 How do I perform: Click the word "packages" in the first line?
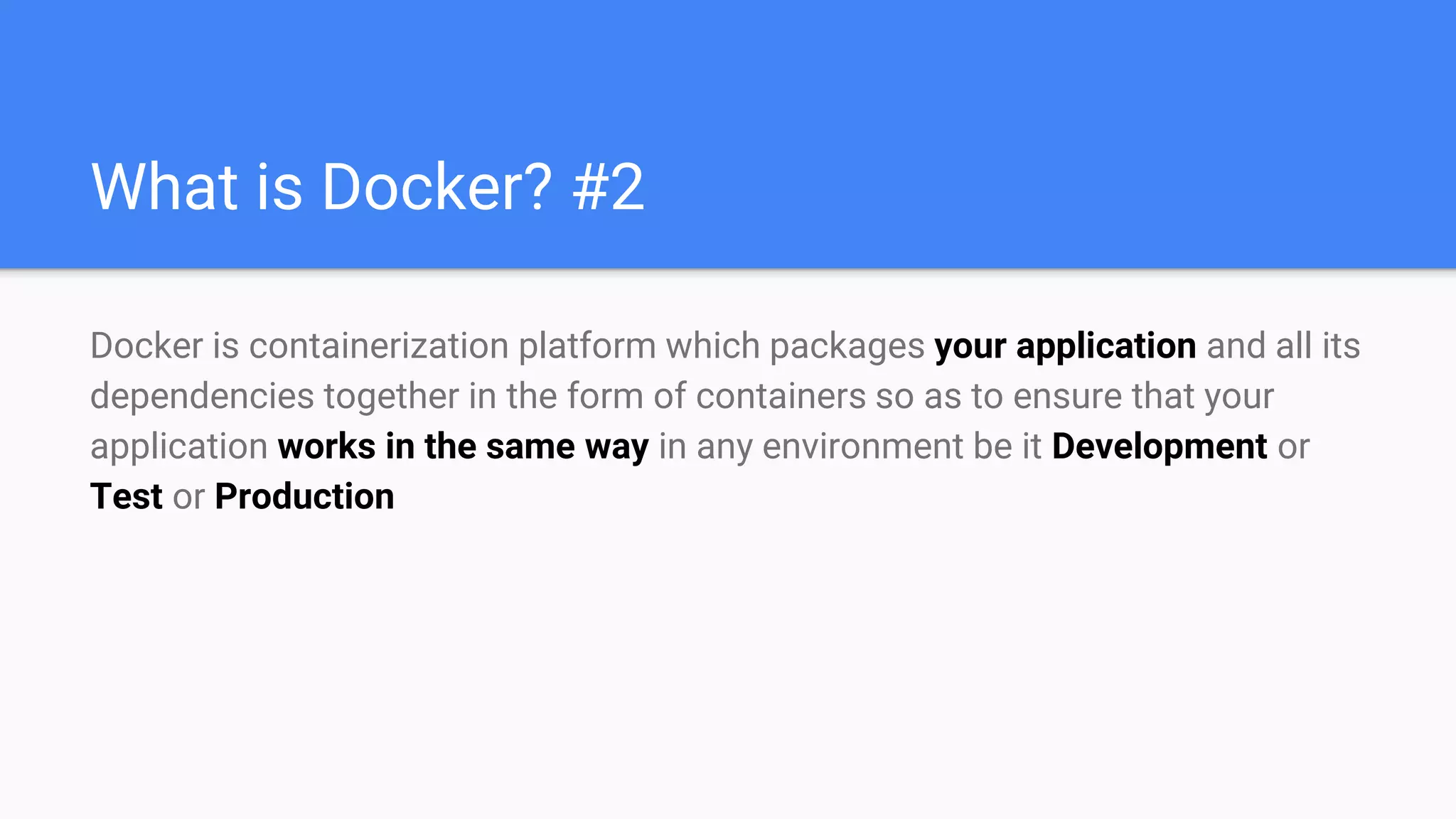pyautogui.click(x=847, y=347)
